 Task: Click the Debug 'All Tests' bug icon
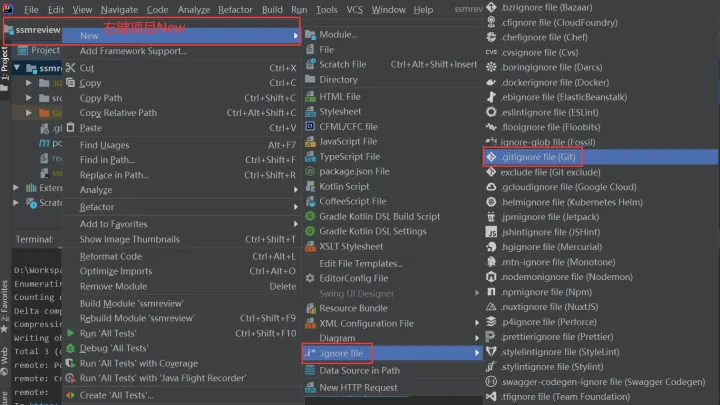pyautogui.click(x=70, y=348)
